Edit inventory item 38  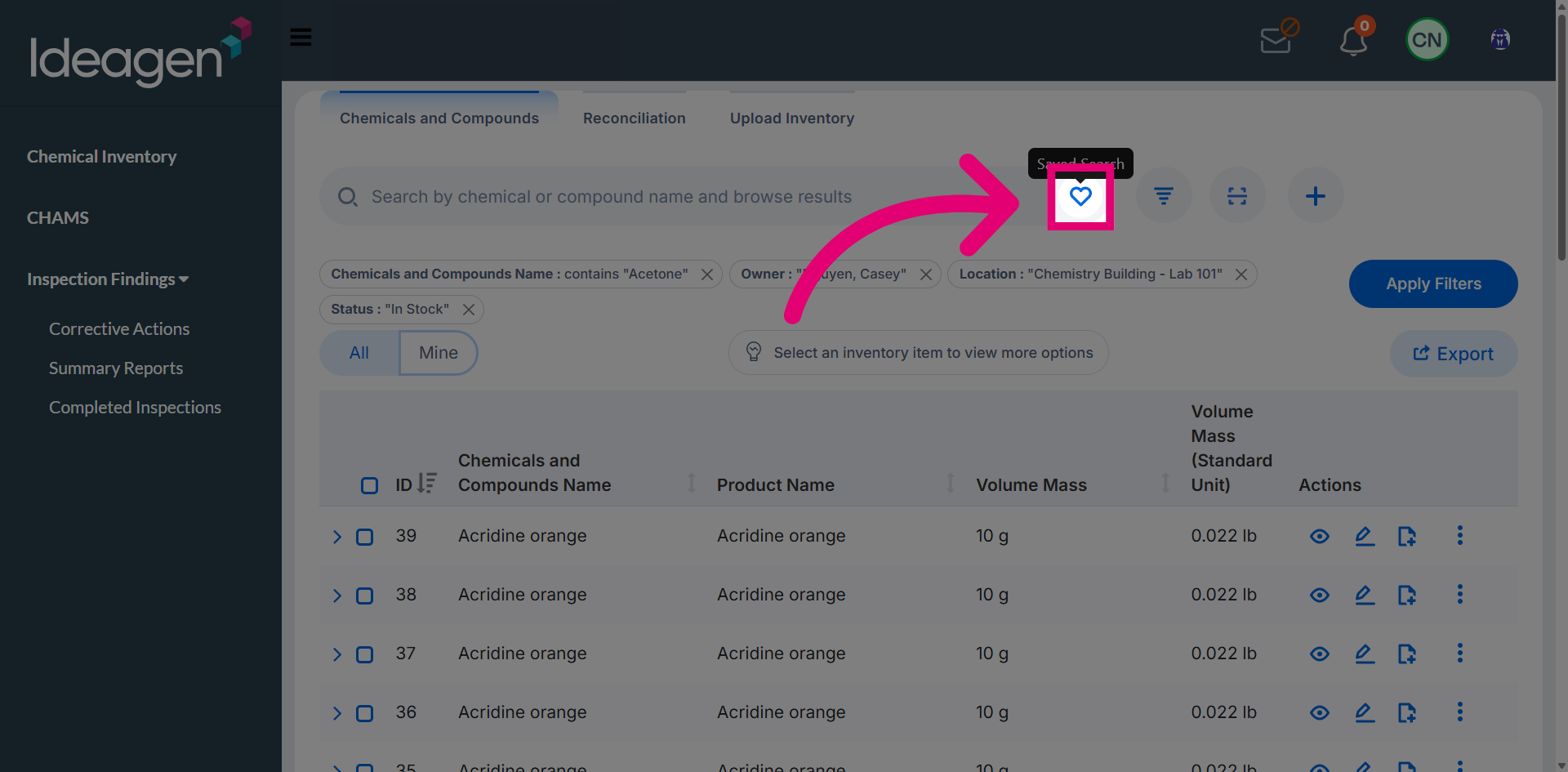[1365, 596]
